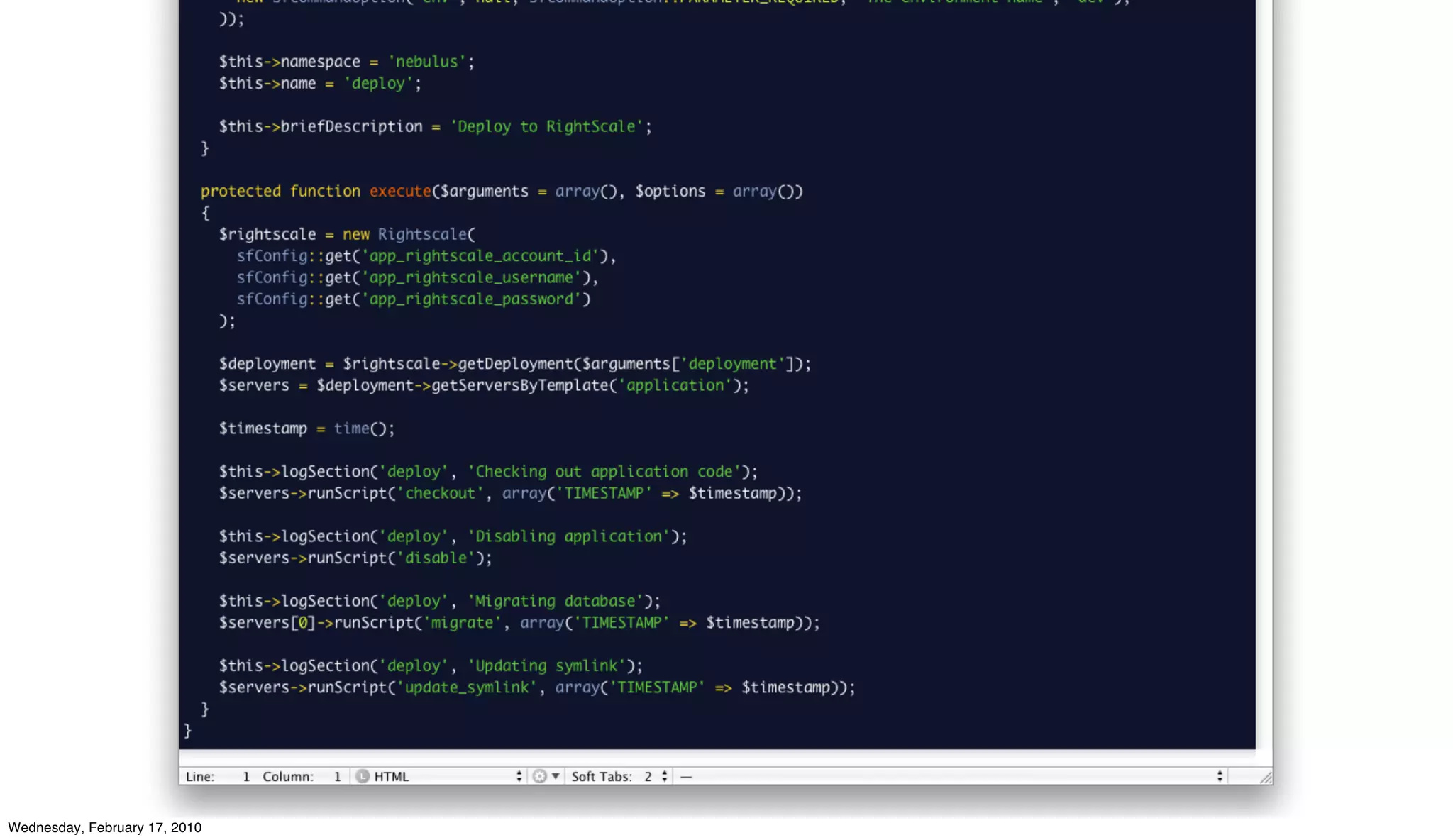This screenshot has width=1453, height=840.
Task: Click the 'app_rightscale_username' string in code
Action: pos(472,277)
